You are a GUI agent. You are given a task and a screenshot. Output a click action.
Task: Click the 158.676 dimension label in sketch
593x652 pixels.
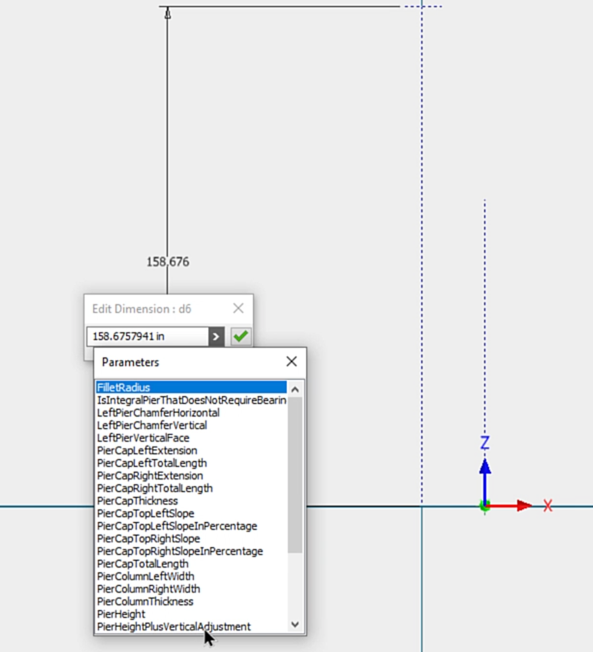168,262
